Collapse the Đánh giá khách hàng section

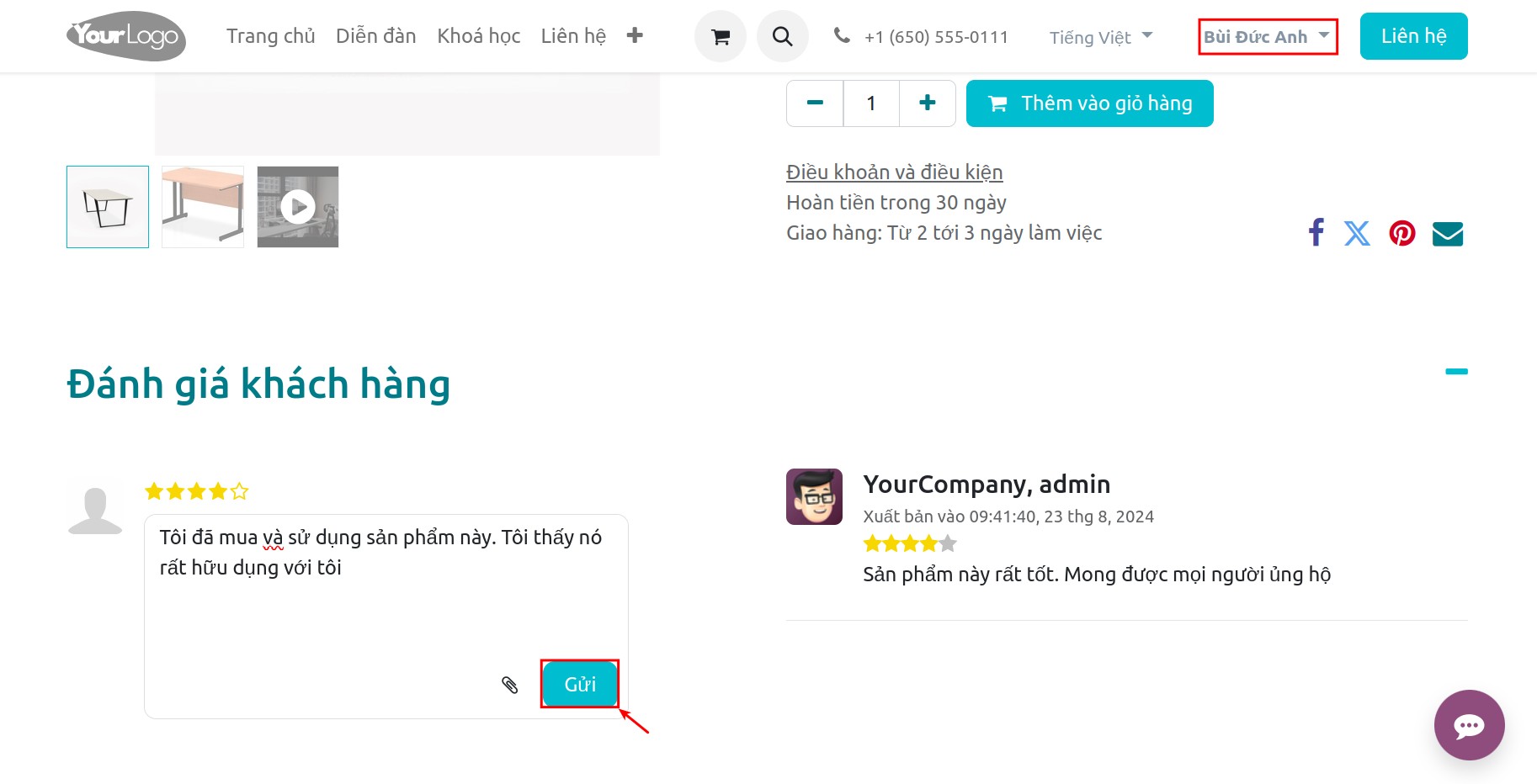click(x=1456, y=371)
